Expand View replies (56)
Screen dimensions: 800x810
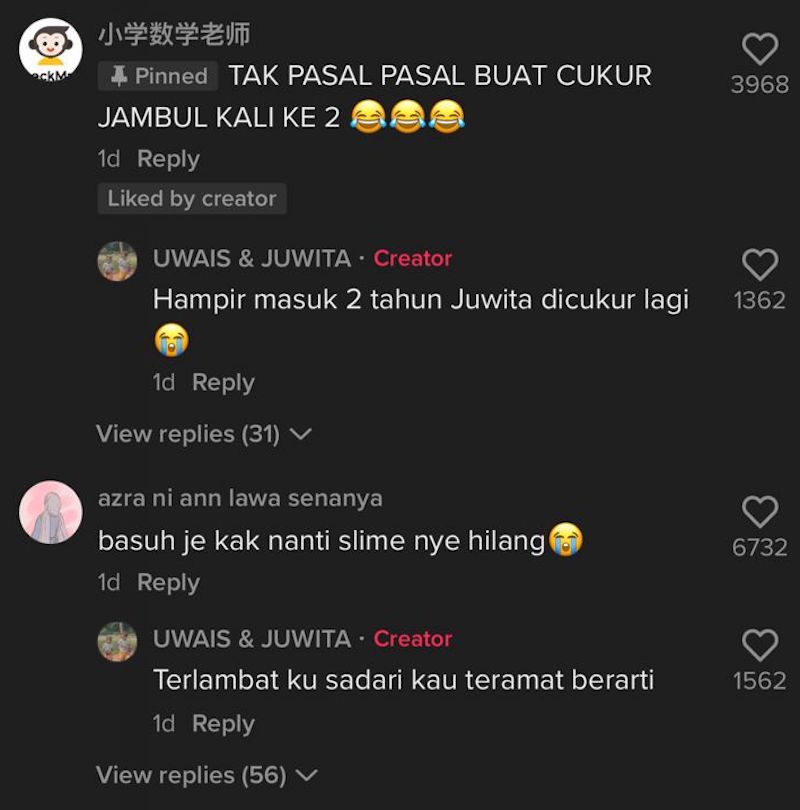point(207,775)
